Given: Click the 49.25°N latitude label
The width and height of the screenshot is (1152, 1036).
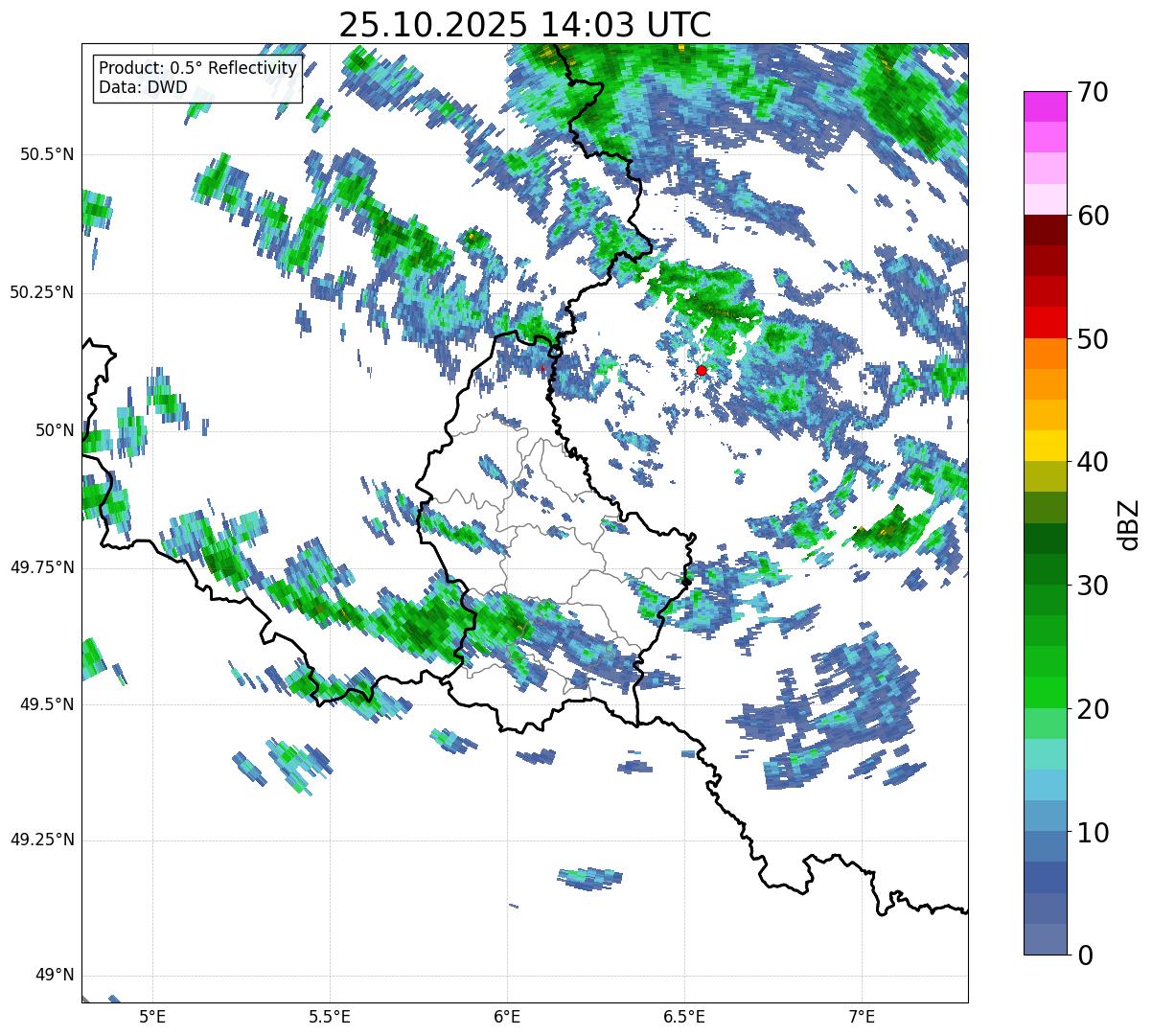Looking at the screenshot, I should 42,840.
